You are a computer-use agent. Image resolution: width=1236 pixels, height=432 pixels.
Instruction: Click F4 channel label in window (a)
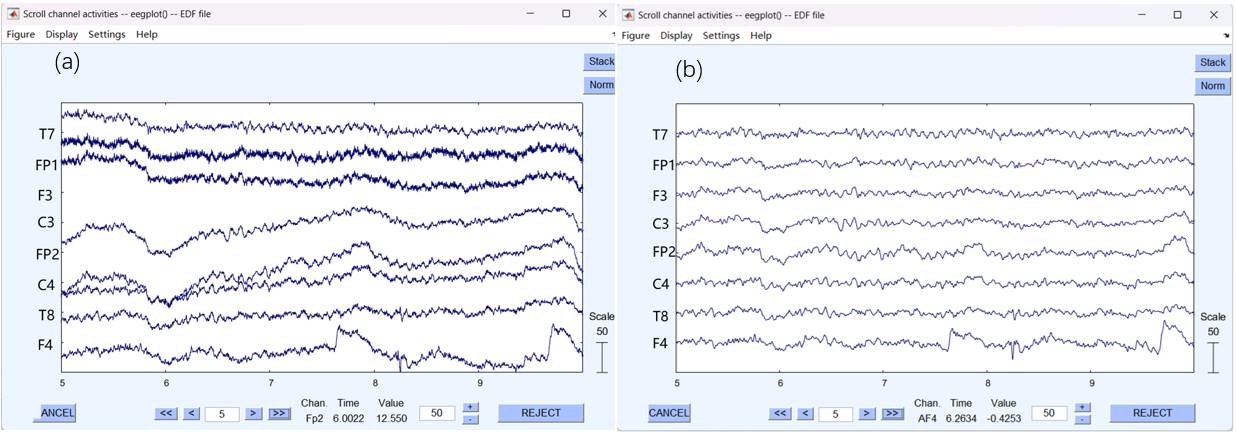coord(46,345)
